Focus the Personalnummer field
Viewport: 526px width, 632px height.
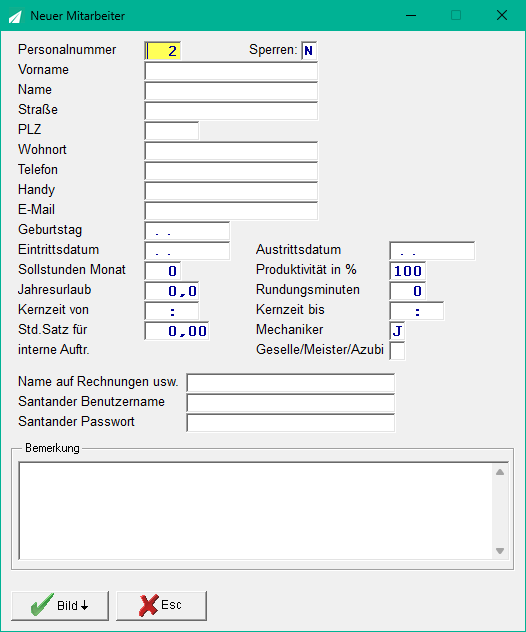(x=162, y=50)
